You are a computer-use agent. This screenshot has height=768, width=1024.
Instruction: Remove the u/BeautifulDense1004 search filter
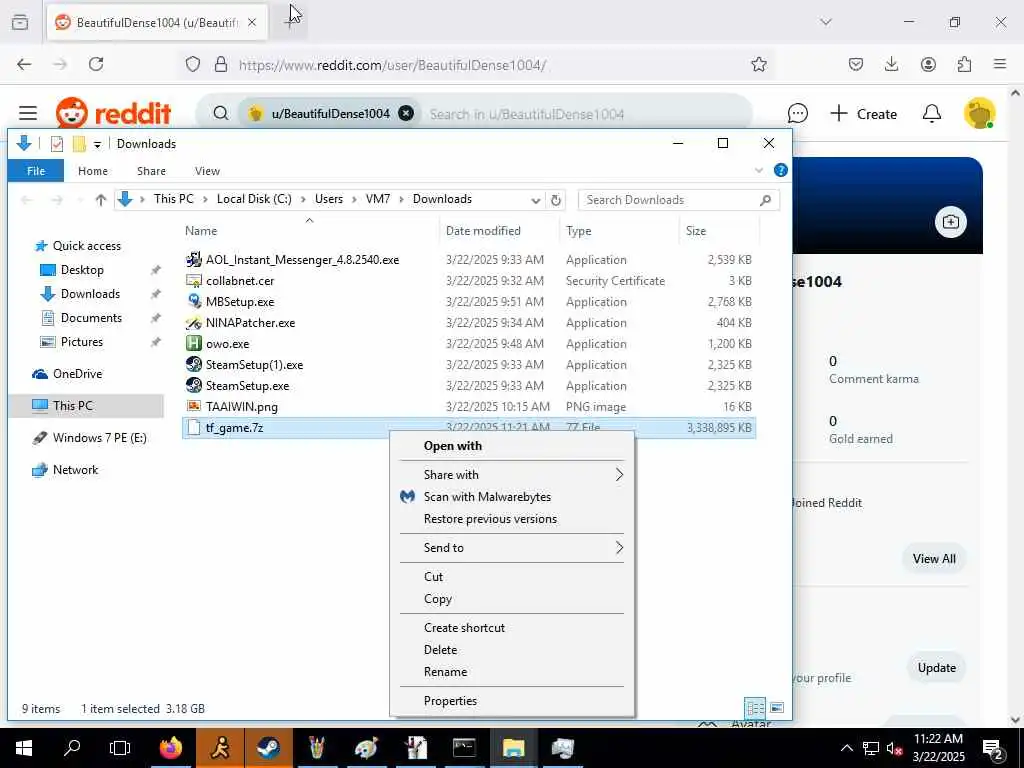coord(406,114)
